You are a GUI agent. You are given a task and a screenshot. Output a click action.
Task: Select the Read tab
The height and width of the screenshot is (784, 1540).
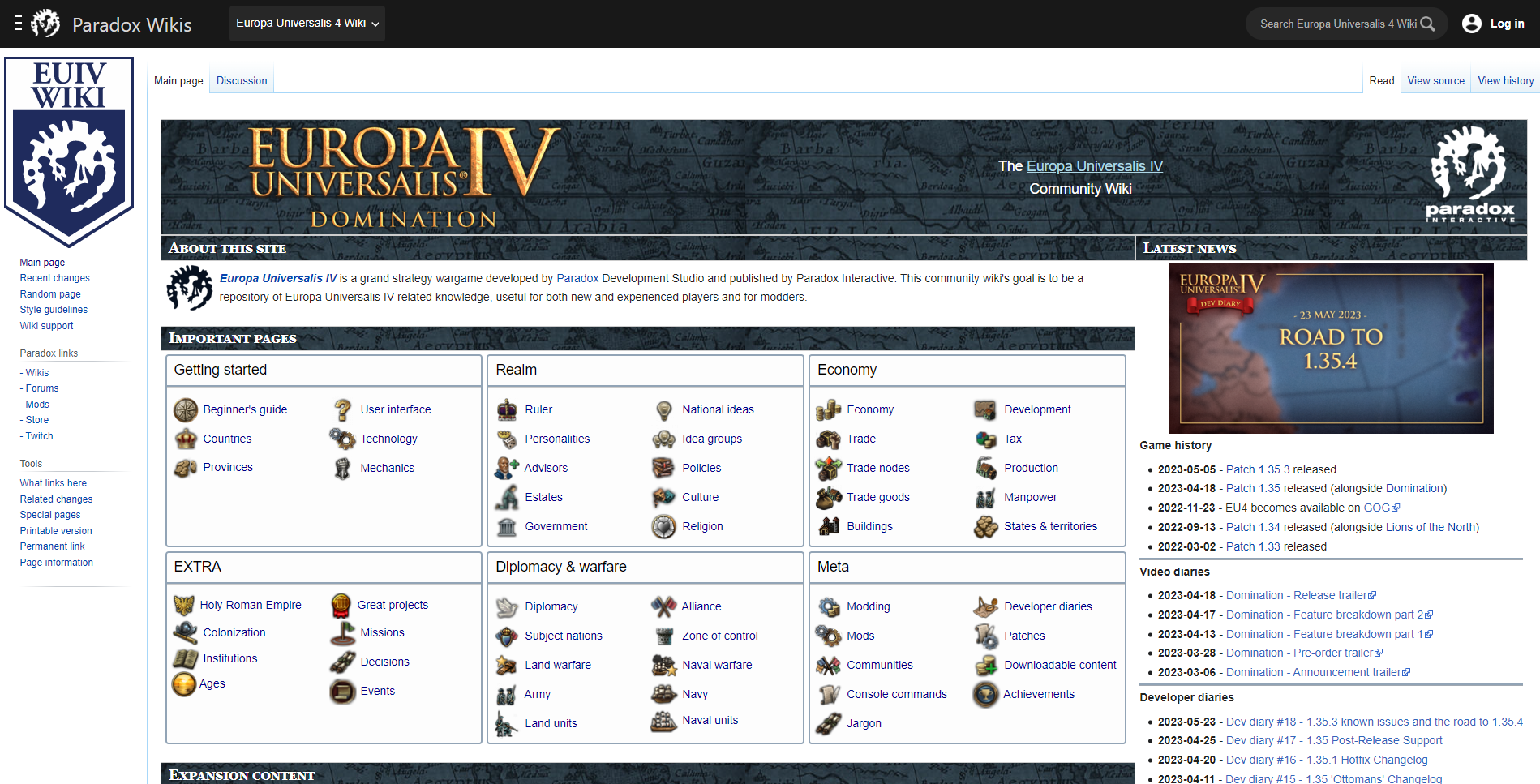(x=1381, y=80)
